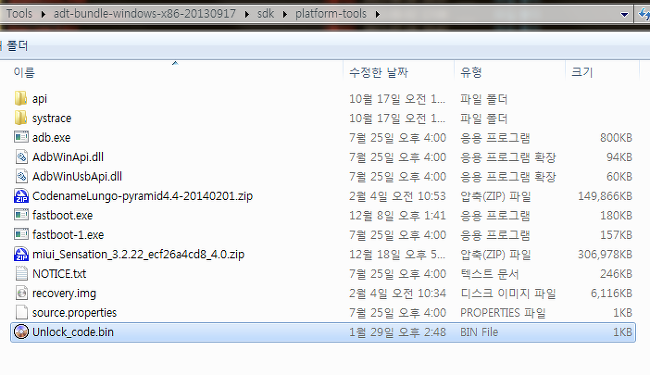Click the 157KB size of fastboot-1.exe
Viewport: 650px width, 375px height.
pos(616,235)
